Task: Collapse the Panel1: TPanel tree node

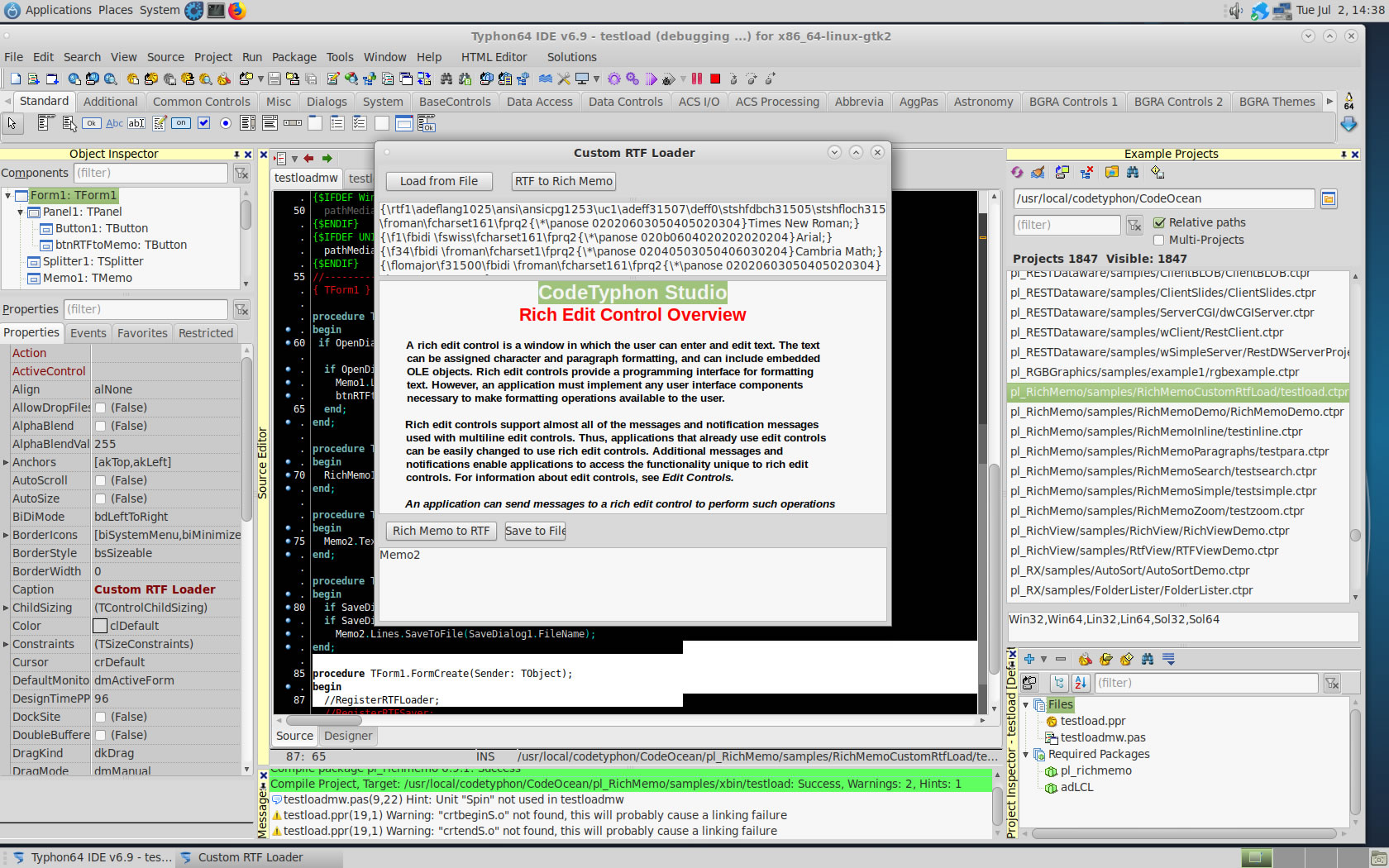Action: (x=21, y=212)
